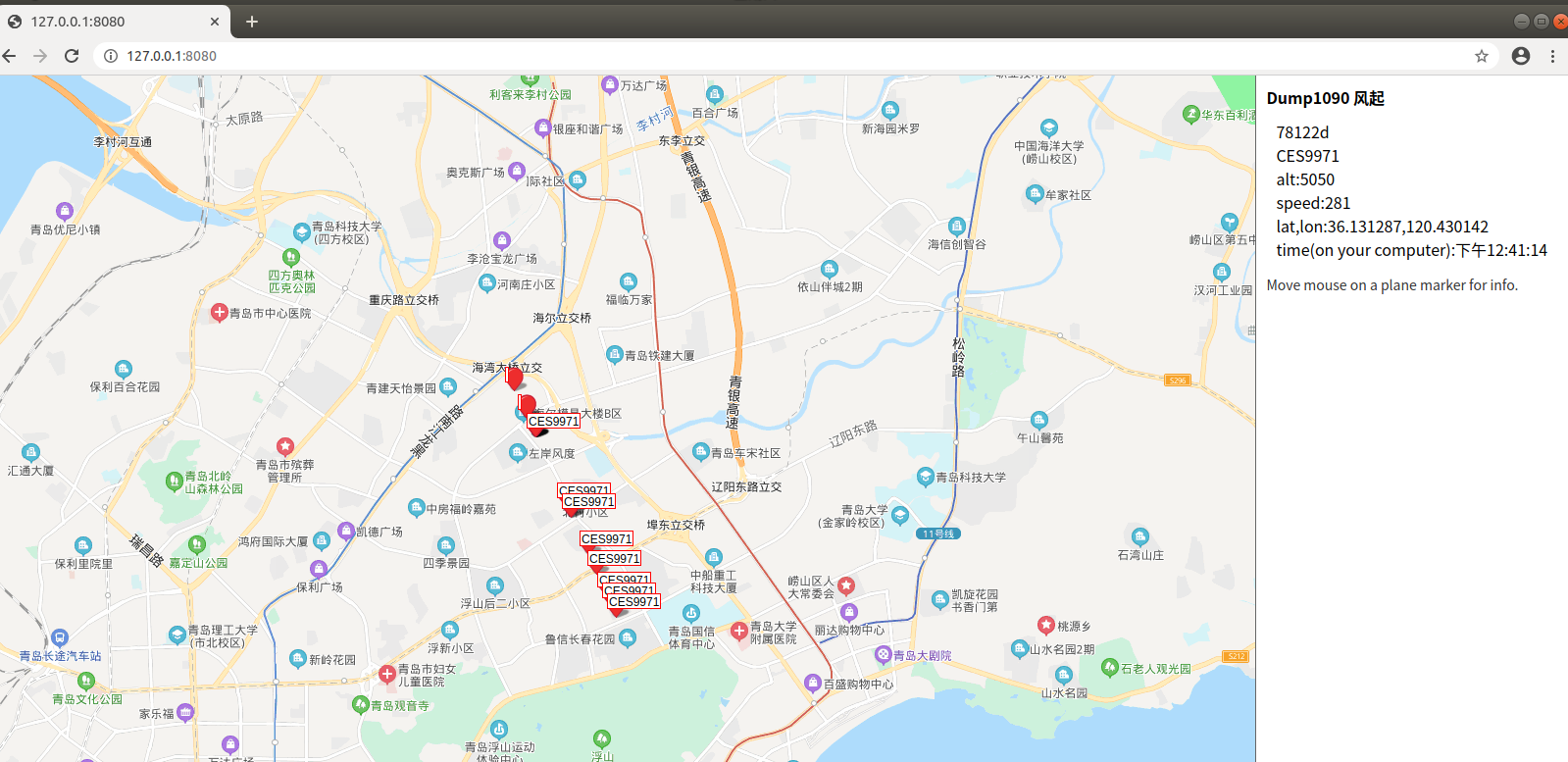Click the 辽阳东路立交 interchange label
This screenshot has height=762, width=1568.
tap(746, 486)
